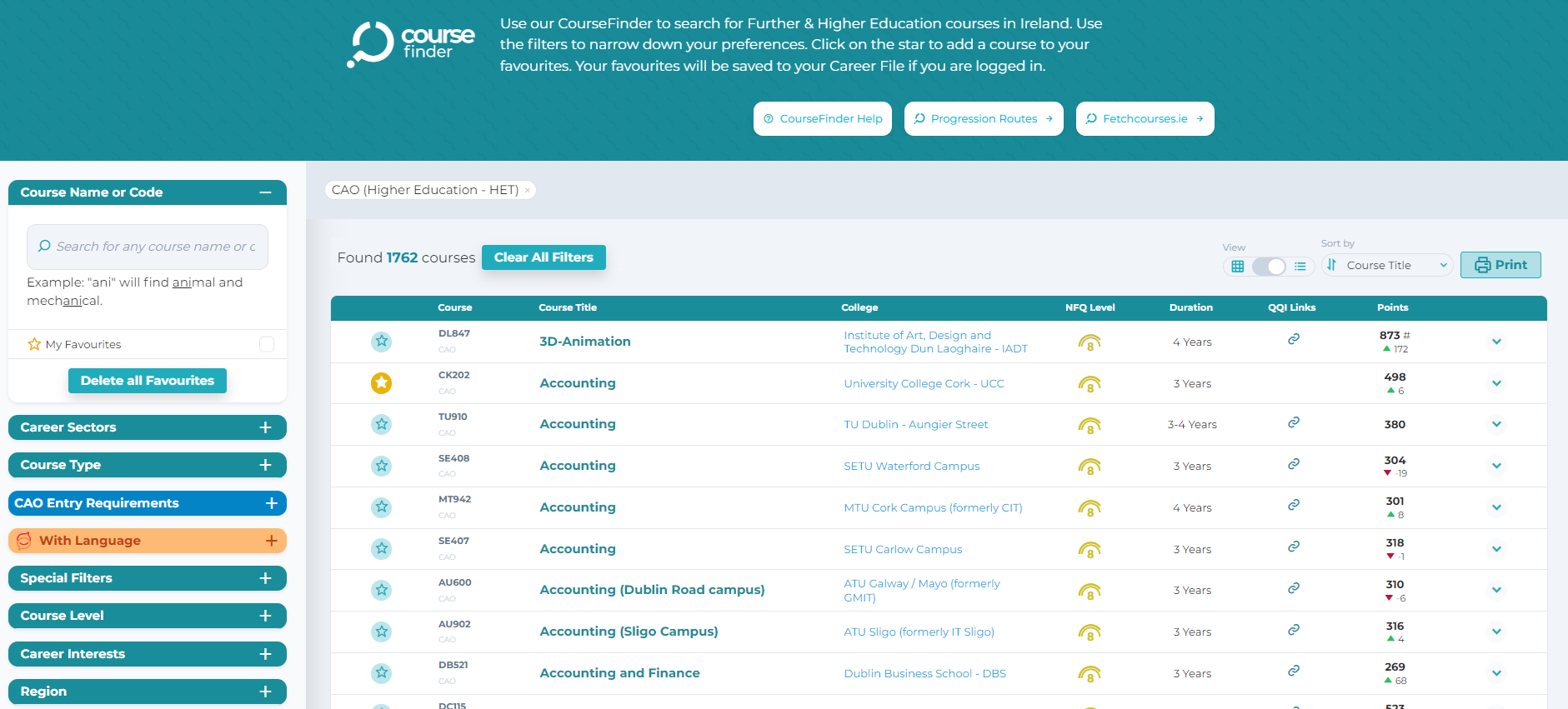Open TU Dublin - Aungier Street link
Viewport: 1568px width, 709px height.
[x=915, y=424]
